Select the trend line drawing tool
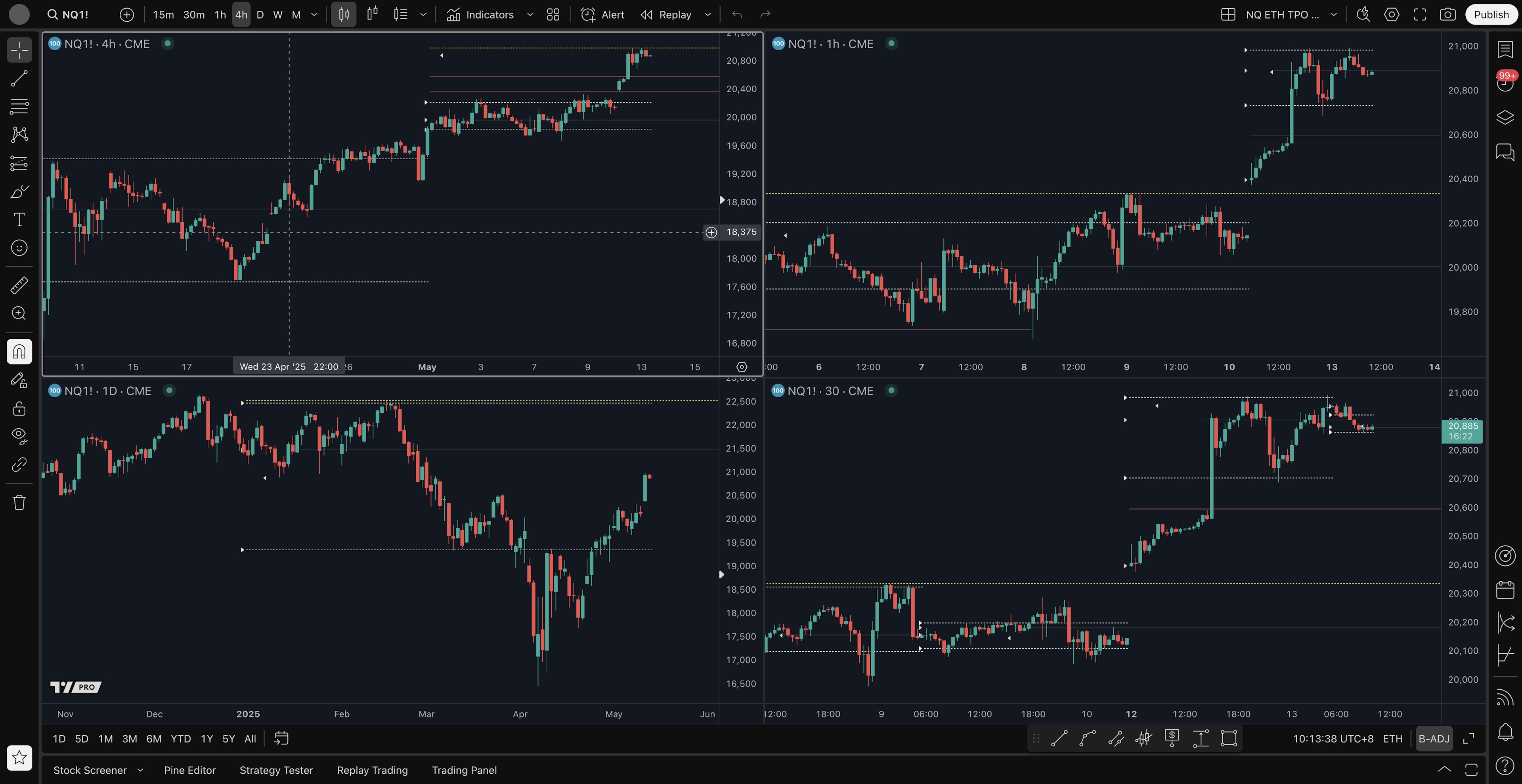The height and width of the screenshot is (784, 1522). 19,78
